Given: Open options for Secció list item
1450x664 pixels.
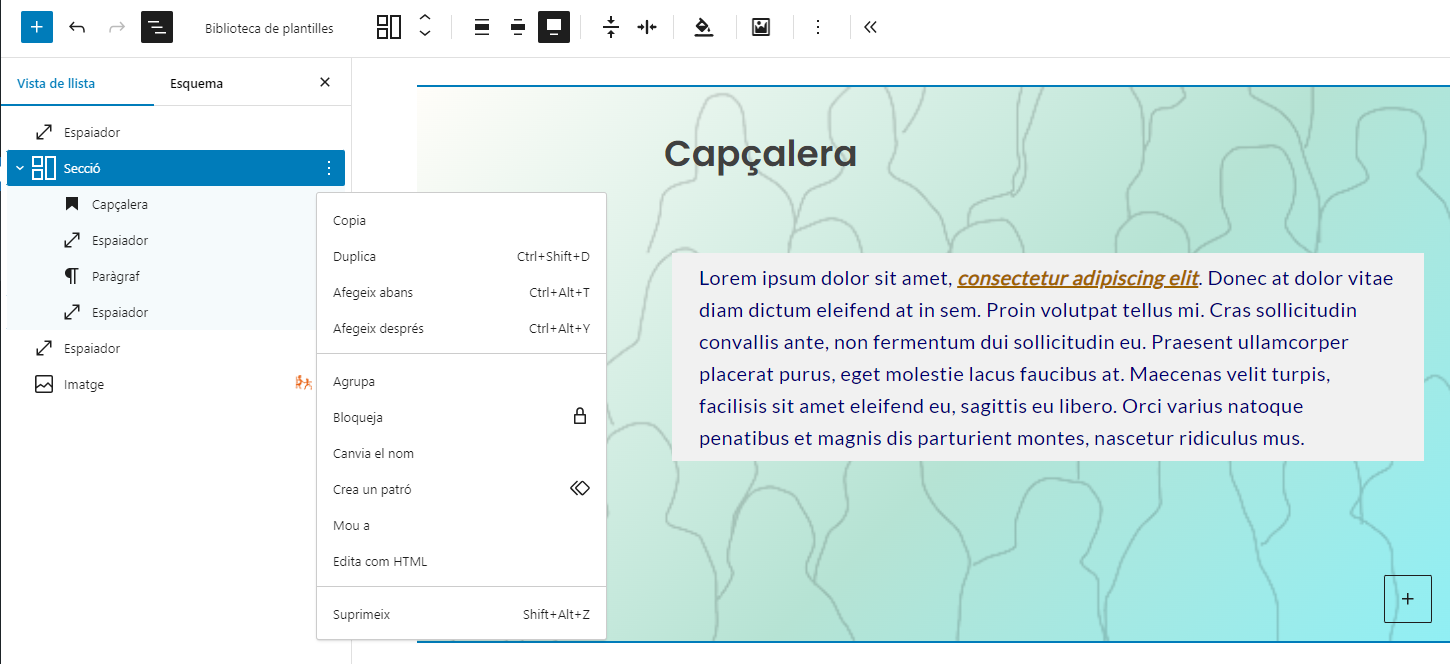Looking at the screenshot, I should tap(329, 168).
